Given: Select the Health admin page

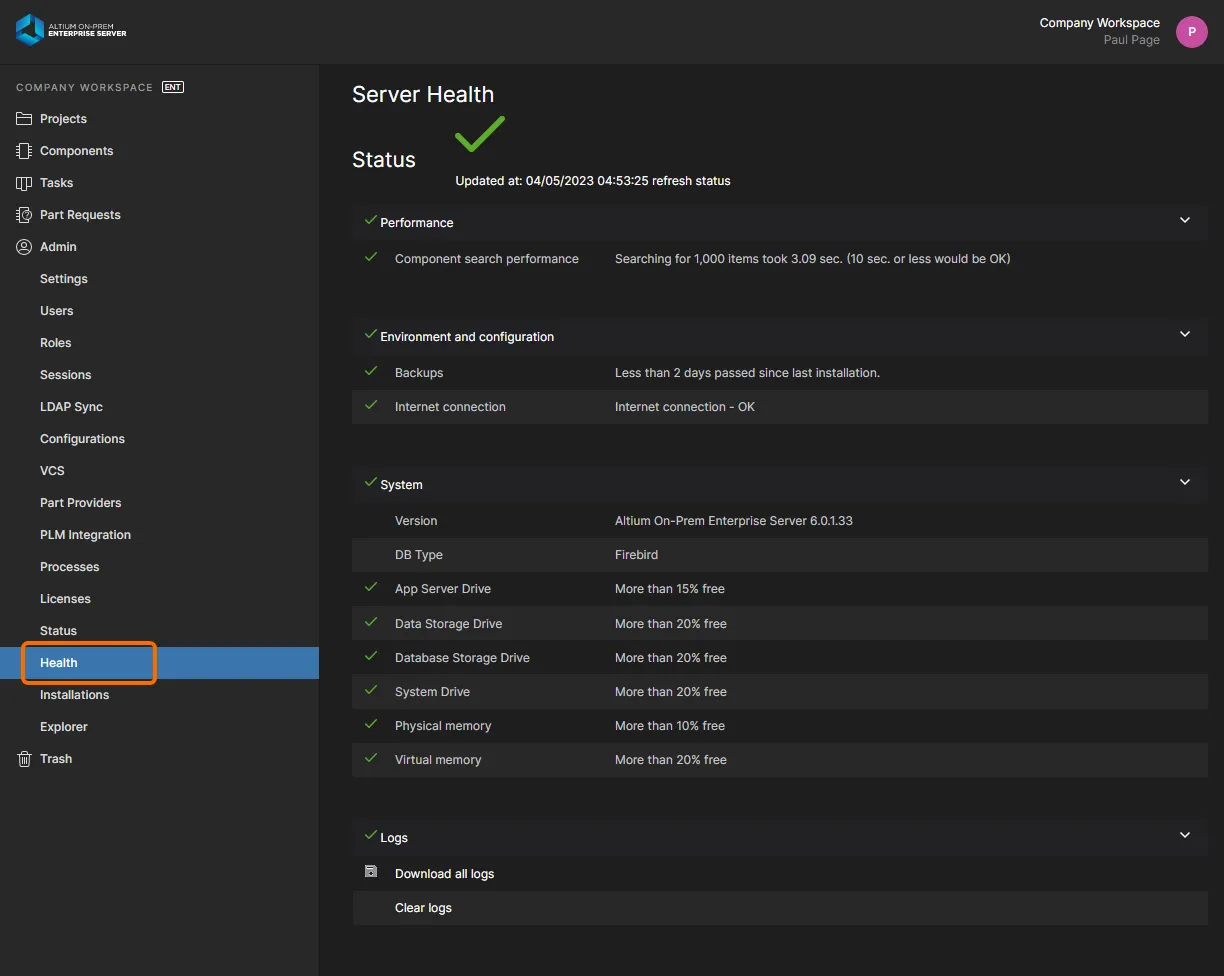Looking at the screenshot, I should (x=58, y=663).
